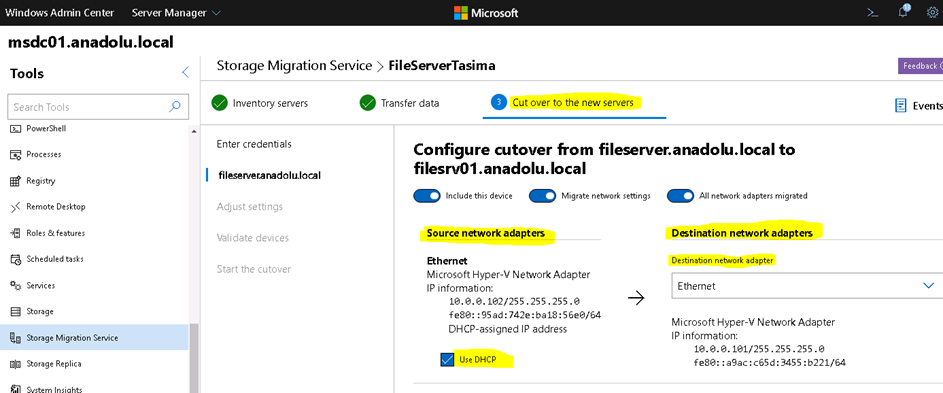Open the PowerShell console icon in header
This screenshot has height=393, width=943.
[872, 12]
